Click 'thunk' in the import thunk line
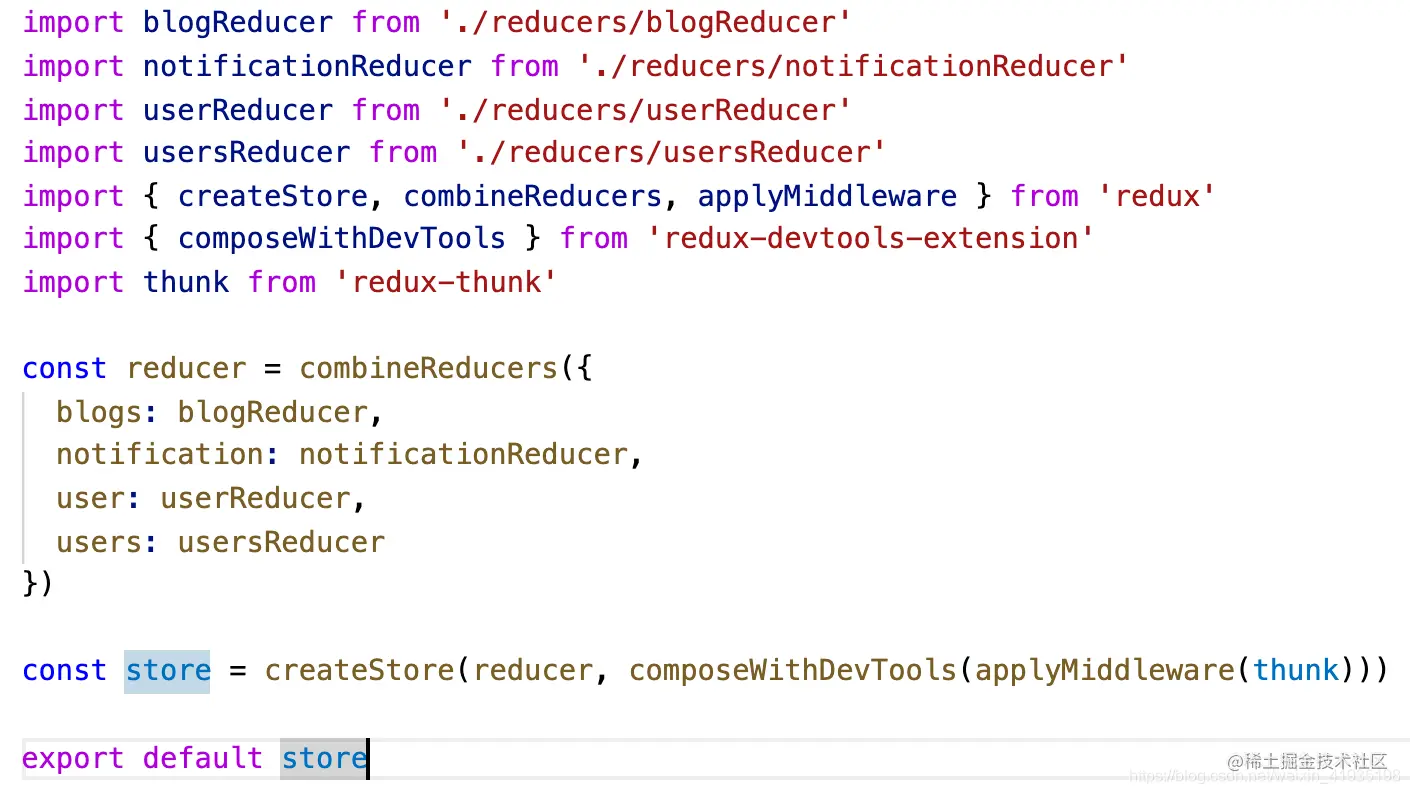1410x794 pixels. tap(186, 282)
